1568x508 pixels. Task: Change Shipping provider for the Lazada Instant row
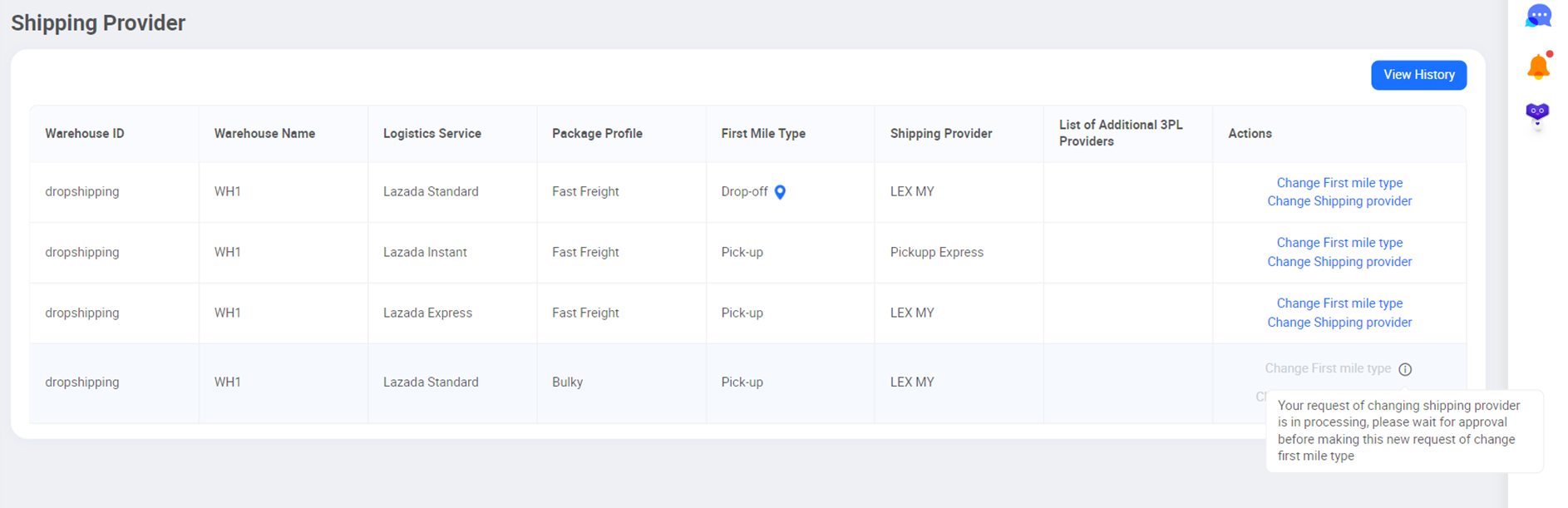click(1339, 261)
